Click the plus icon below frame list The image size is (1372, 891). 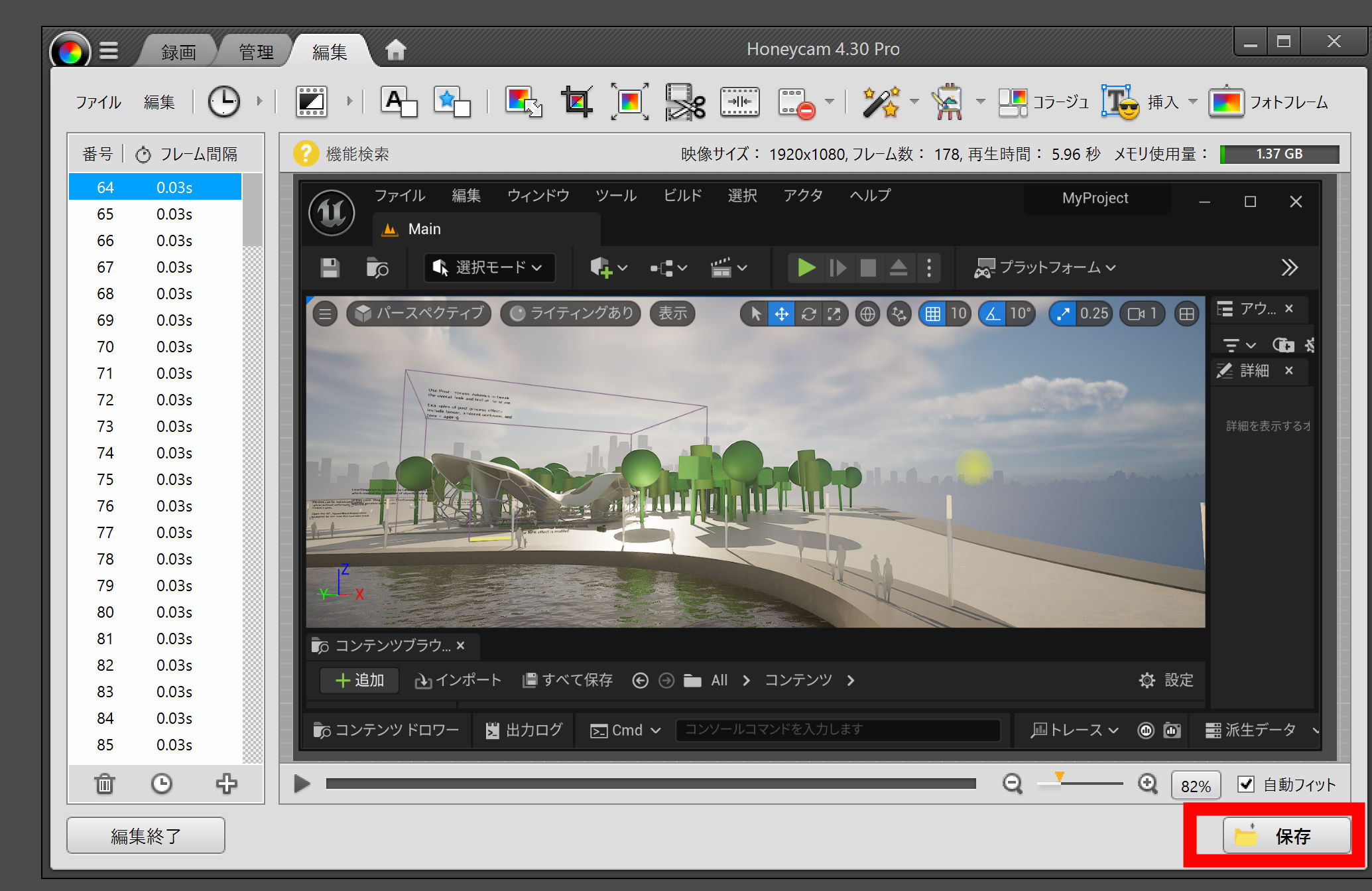pos(226,784)
